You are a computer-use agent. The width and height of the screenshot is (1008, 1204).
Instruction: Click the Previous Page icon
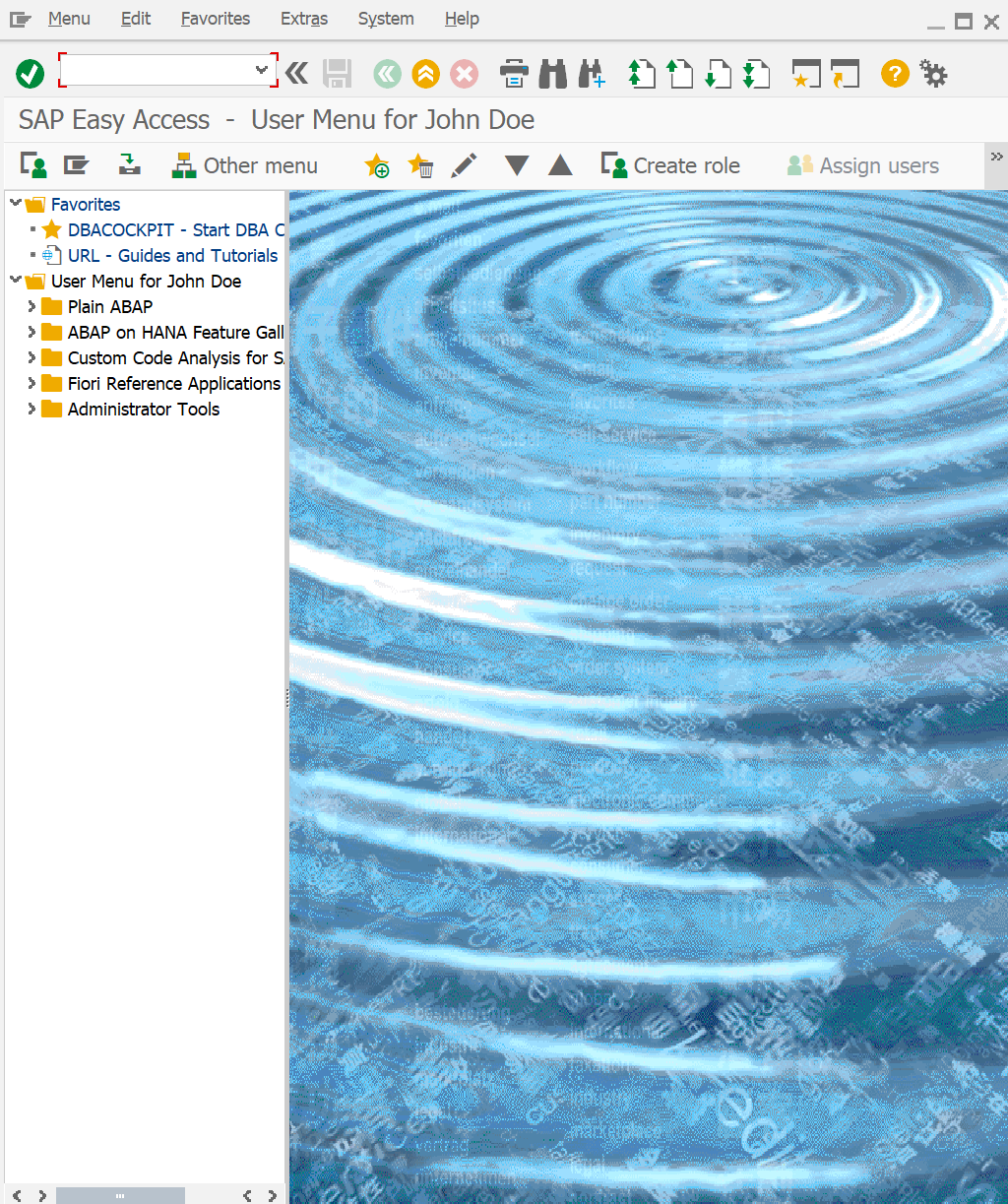point(680,74)
